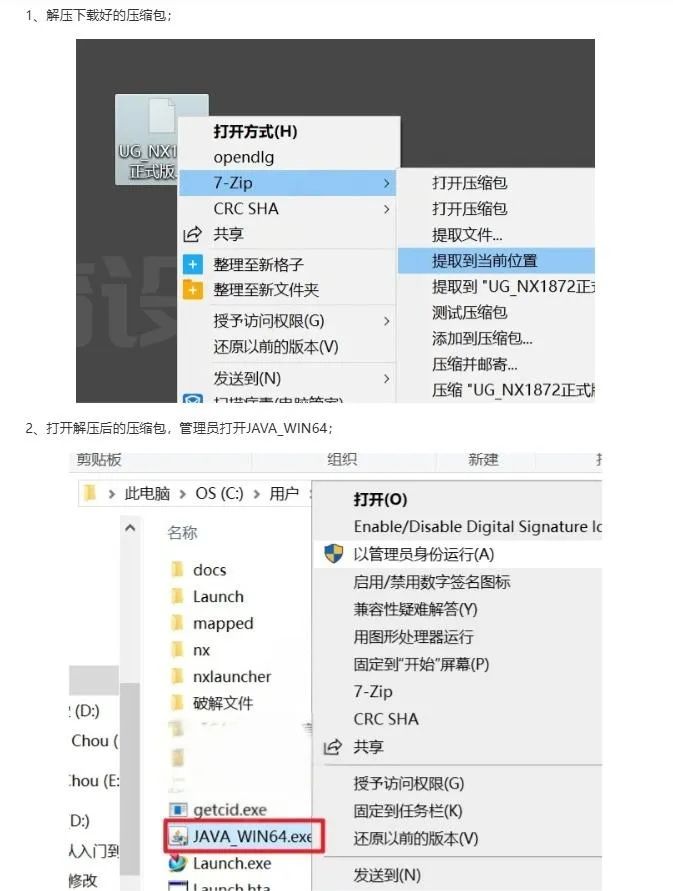Click 此电脑 in the address breadcrumb

click(x=147, y=493)
